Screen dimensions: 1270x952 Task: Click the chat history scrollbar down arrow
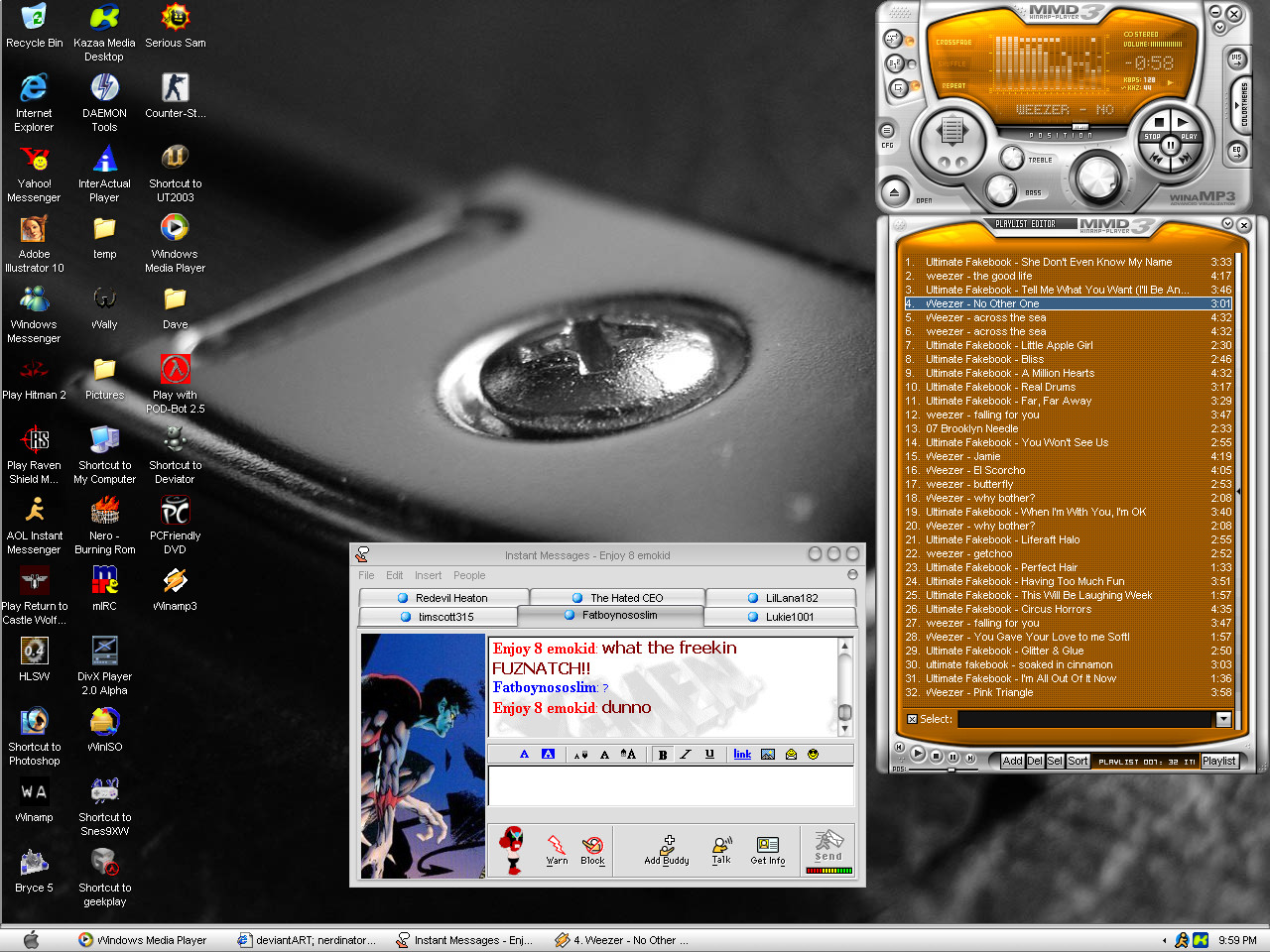(844, 730)
